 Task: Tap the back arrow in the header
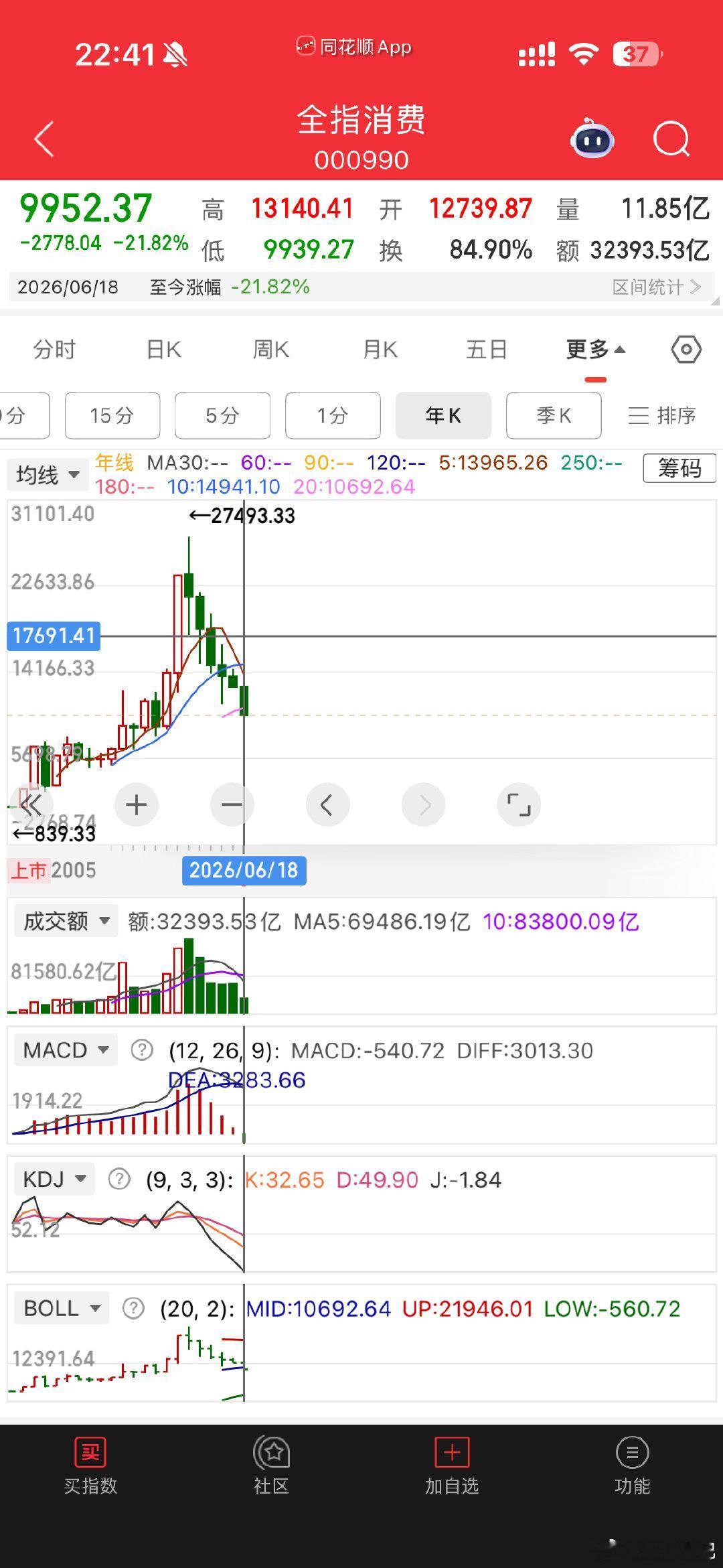coord(44,139)
